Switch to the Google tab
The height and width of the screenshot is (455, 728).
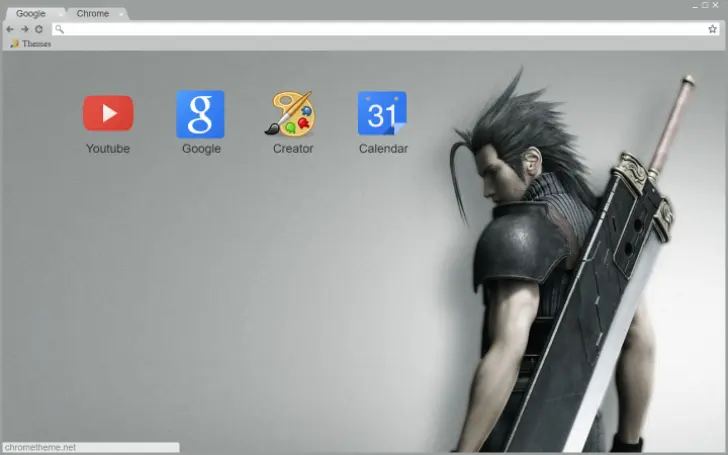[30, 14]
